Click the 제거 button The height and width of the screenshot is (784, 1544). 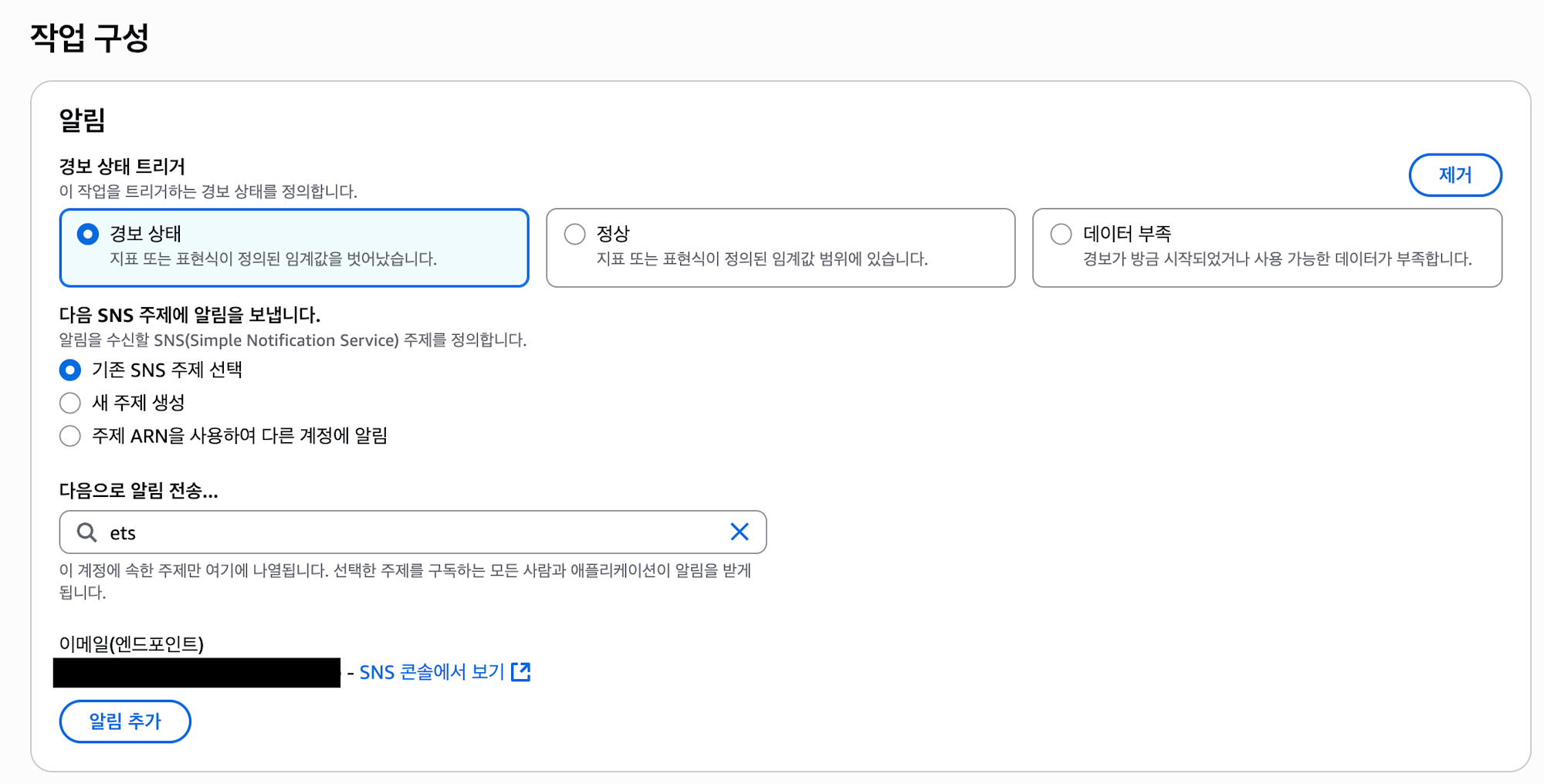point(1455,175)
